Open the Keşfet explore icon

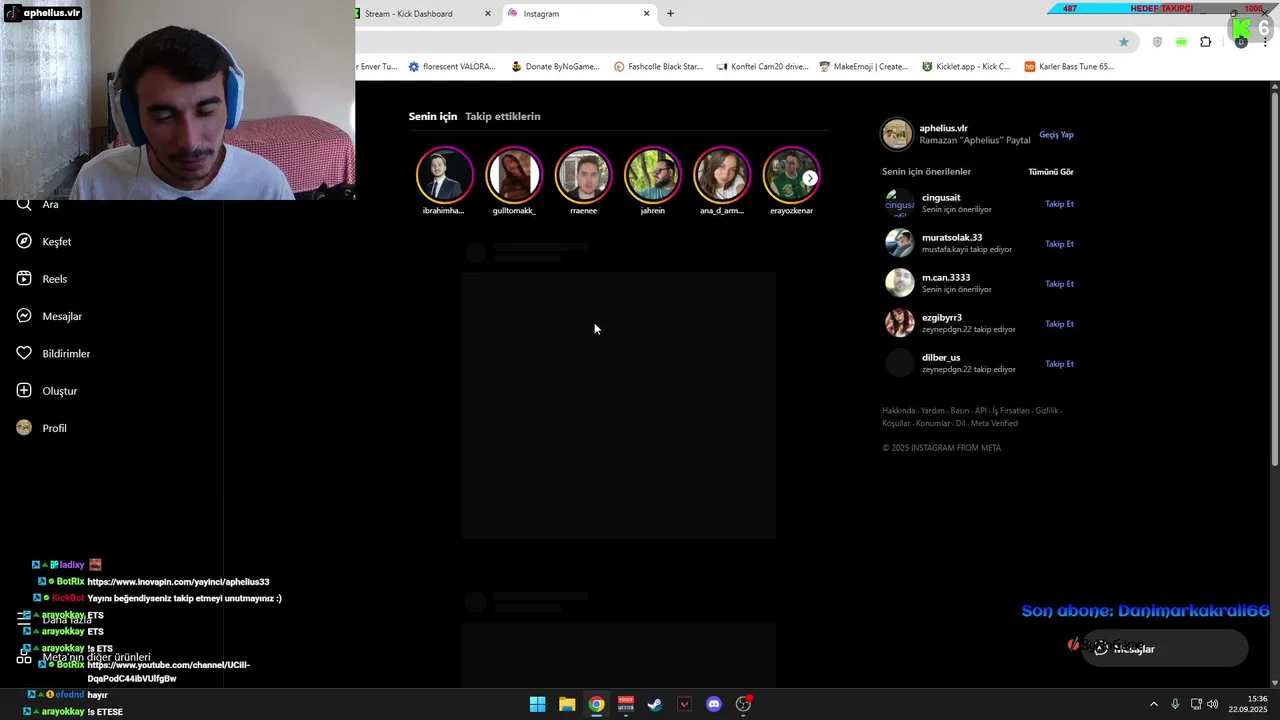pyautogui.click(x=24, y=241)
